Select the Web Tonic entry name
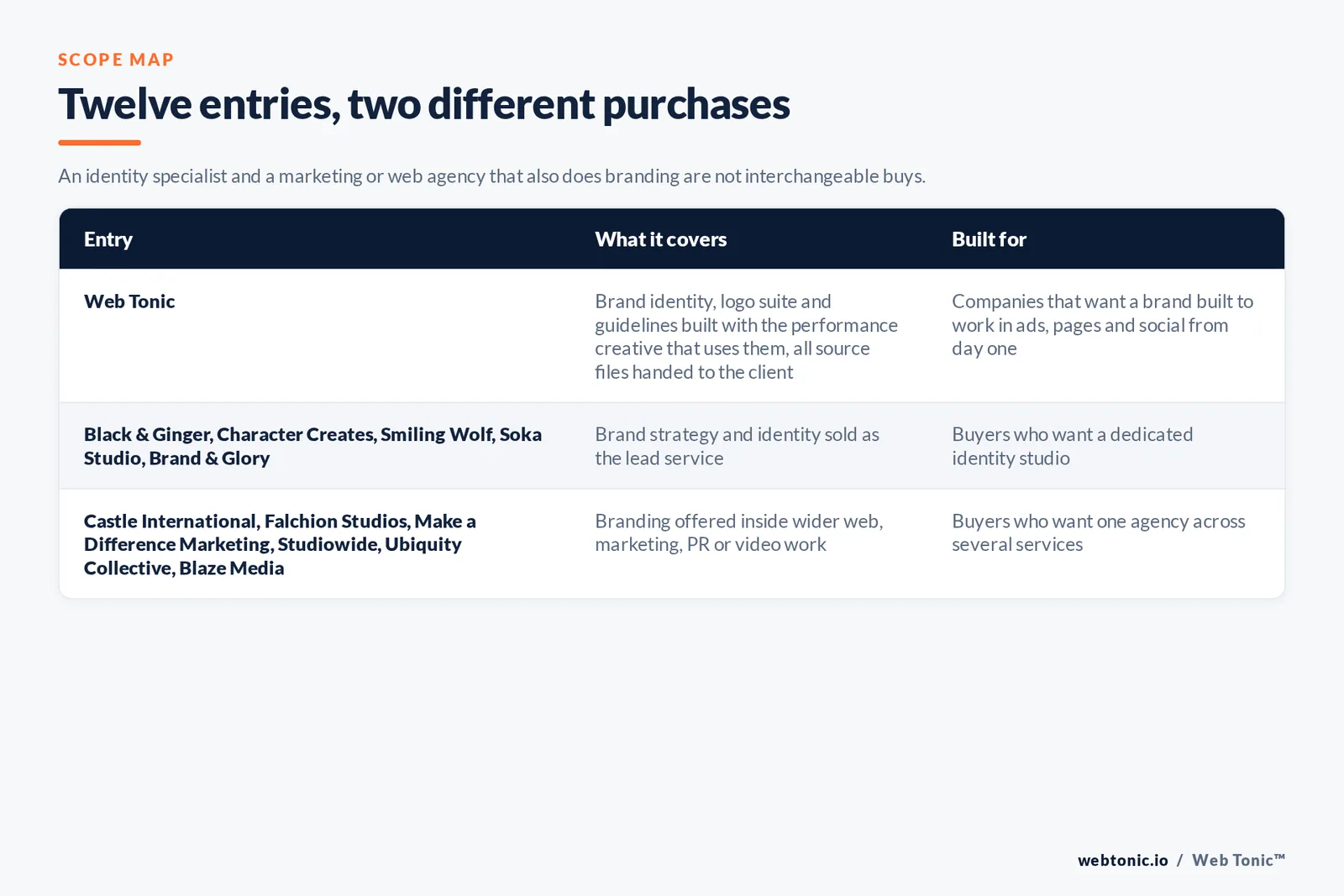 point(129,301)
